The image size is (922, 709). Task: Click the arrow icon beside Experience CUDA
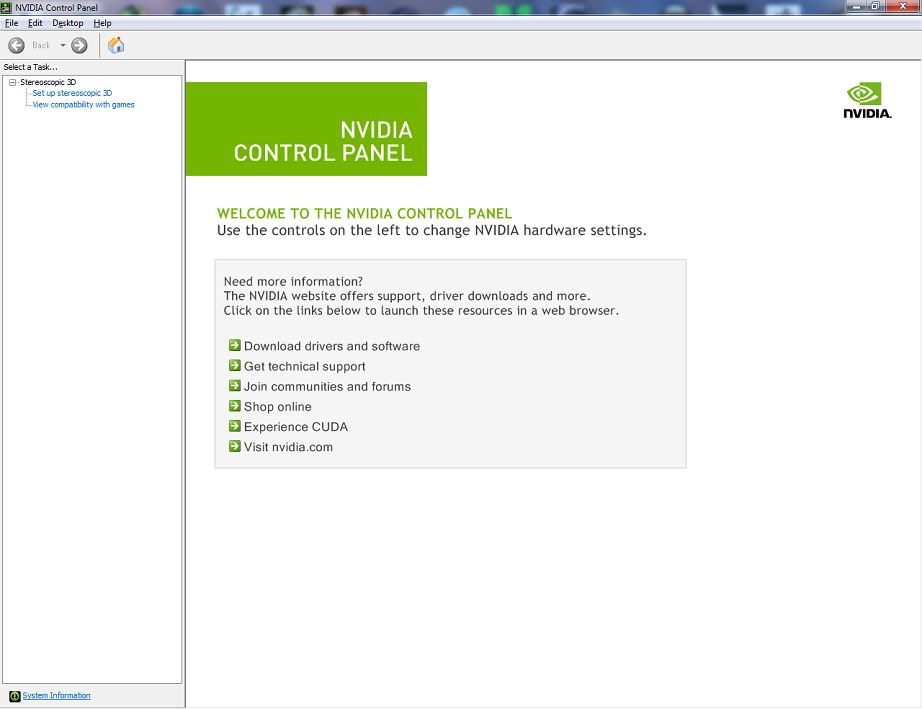pos(235,426)
